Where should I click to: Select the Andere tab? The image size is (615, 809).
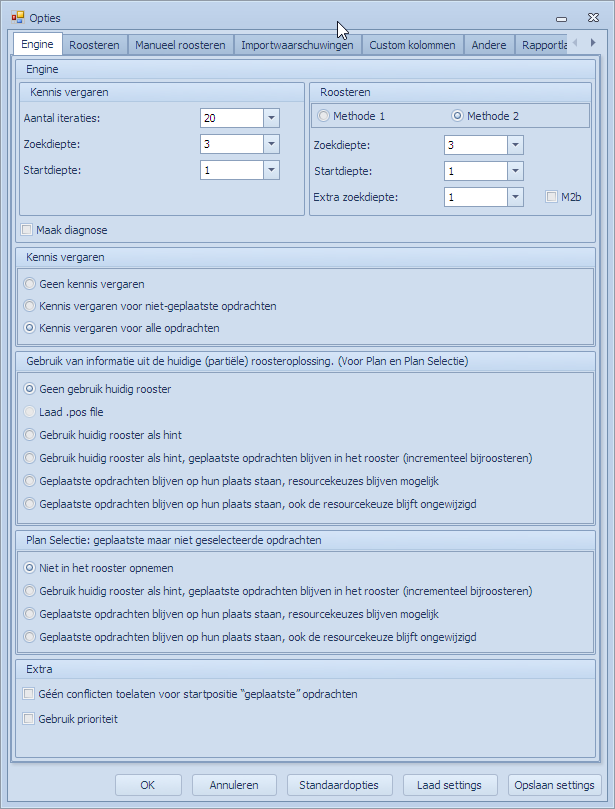click(489, 45)
